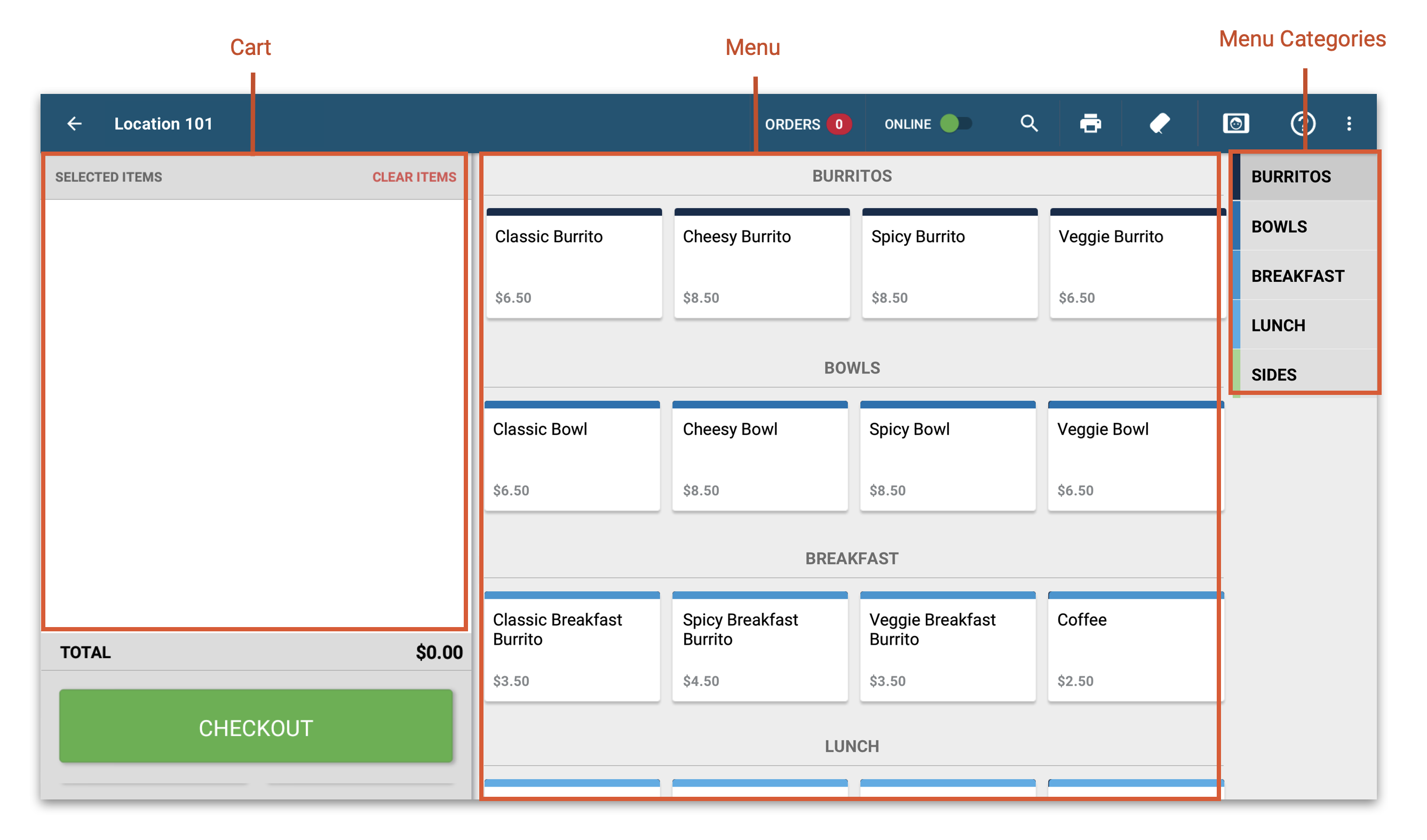Image resolution: width=1427 pixels, height=840 pixels.
Task: Open the SIDES category
Action: 1305,375
